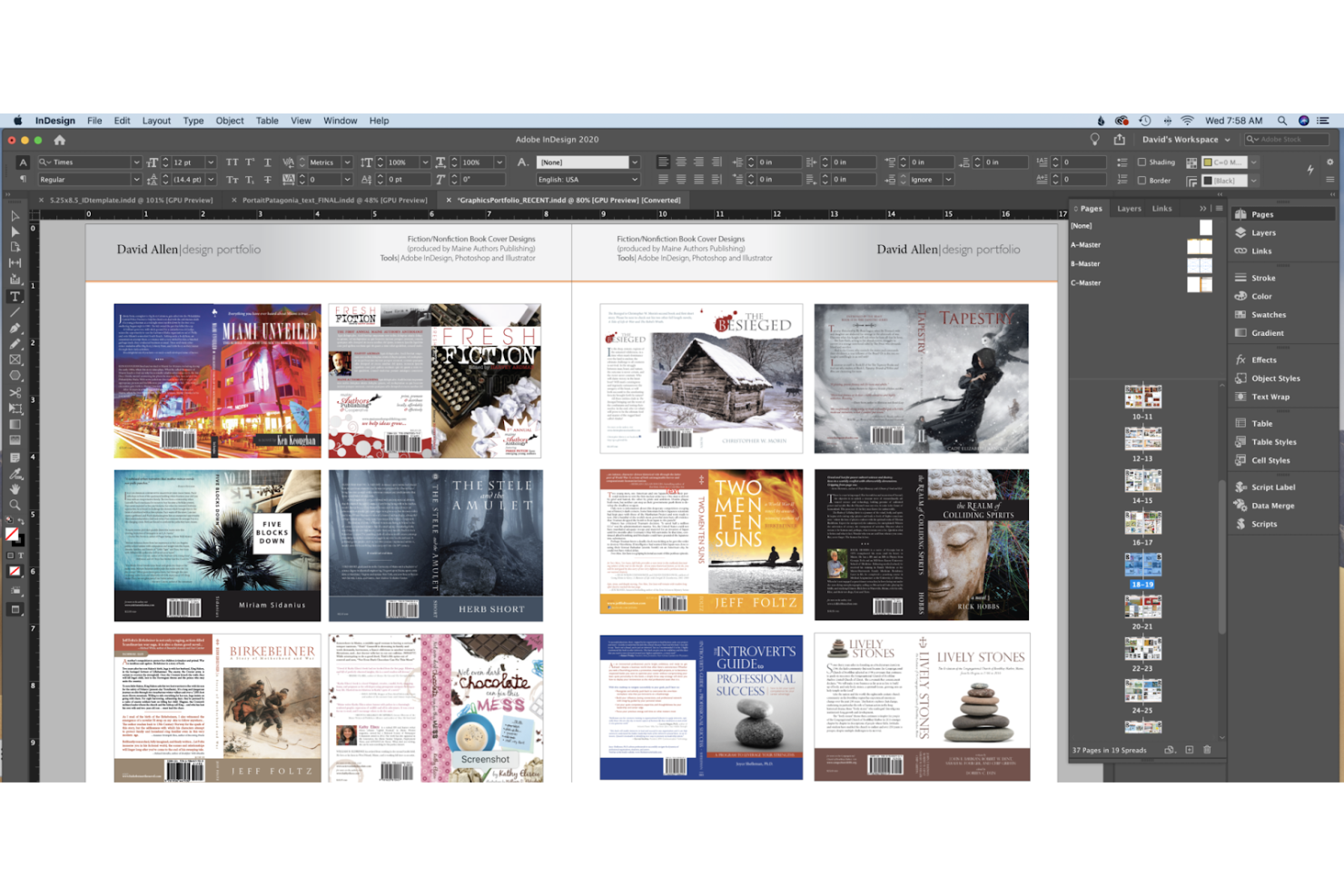Create new page in Pages panel
The width and height of the screenshot is (1344, 896).
point(1189,750)
